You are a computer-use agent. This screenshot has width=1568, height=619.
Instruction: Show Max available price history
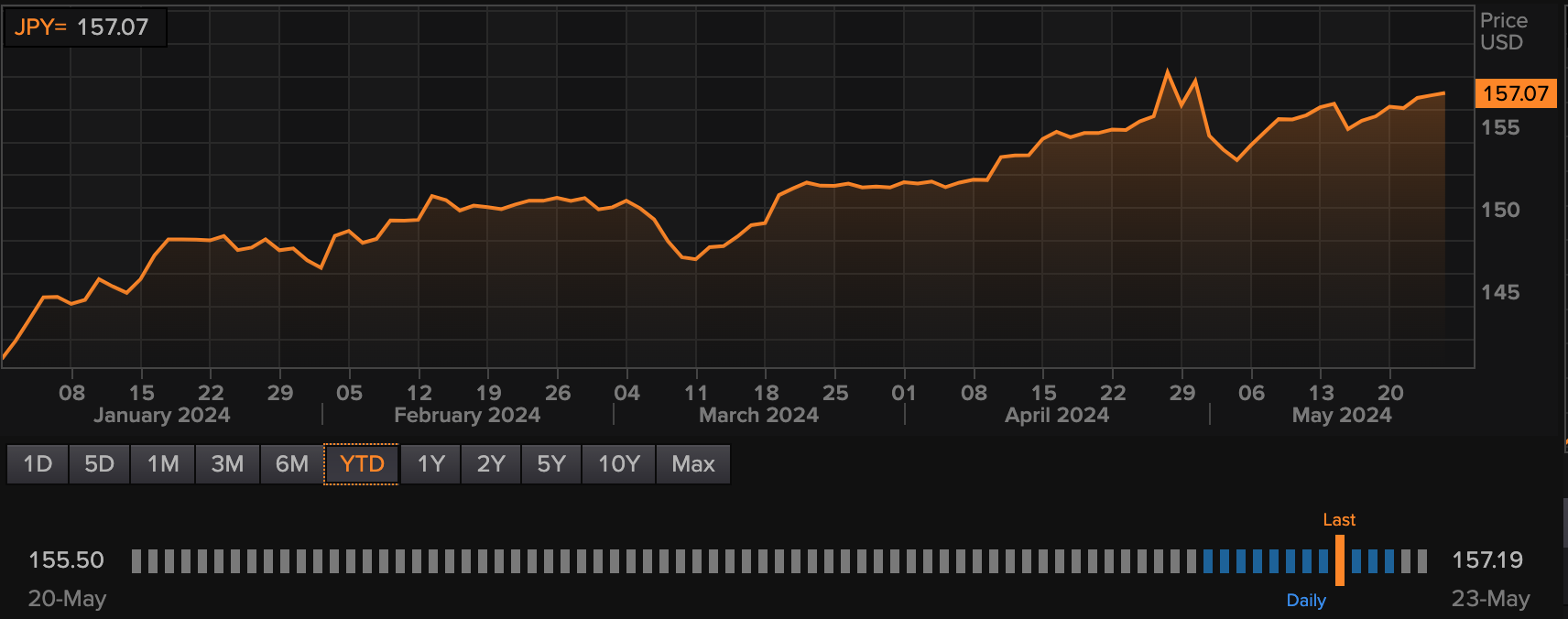pyautogui.click(x=693, y=464)
